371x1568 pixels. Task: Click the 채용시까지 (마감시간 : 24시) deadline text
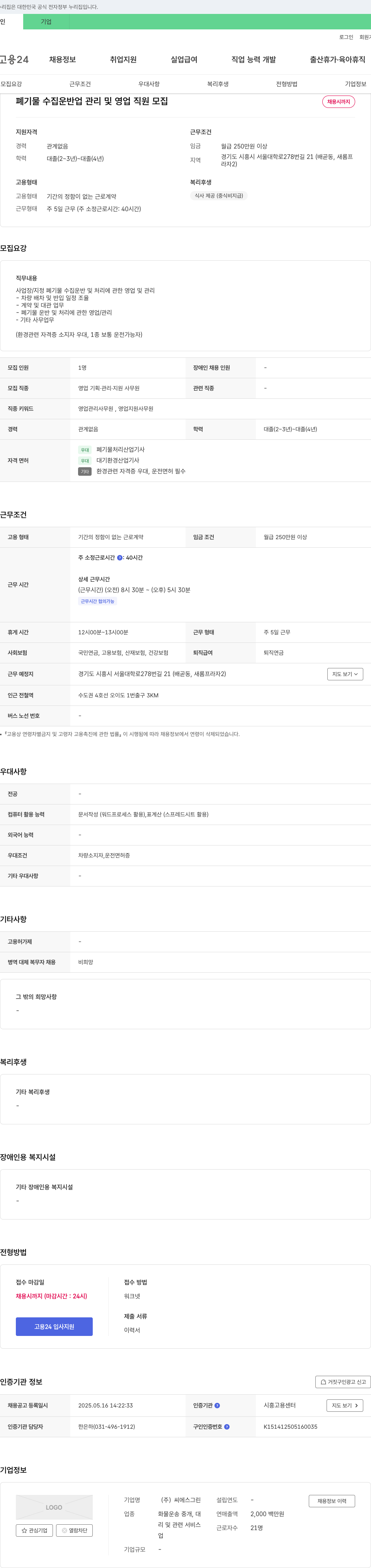click(x=51, y=1296)
